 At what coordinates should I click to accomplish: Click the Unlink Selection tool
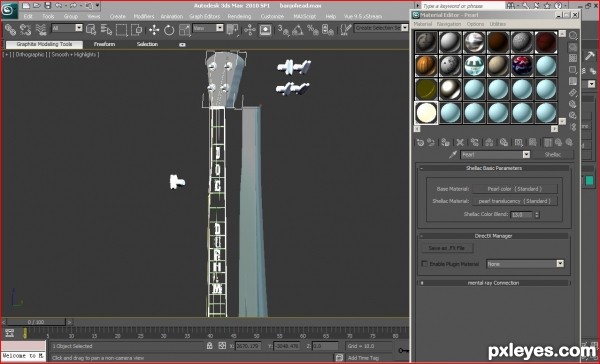tap(25, 29)
